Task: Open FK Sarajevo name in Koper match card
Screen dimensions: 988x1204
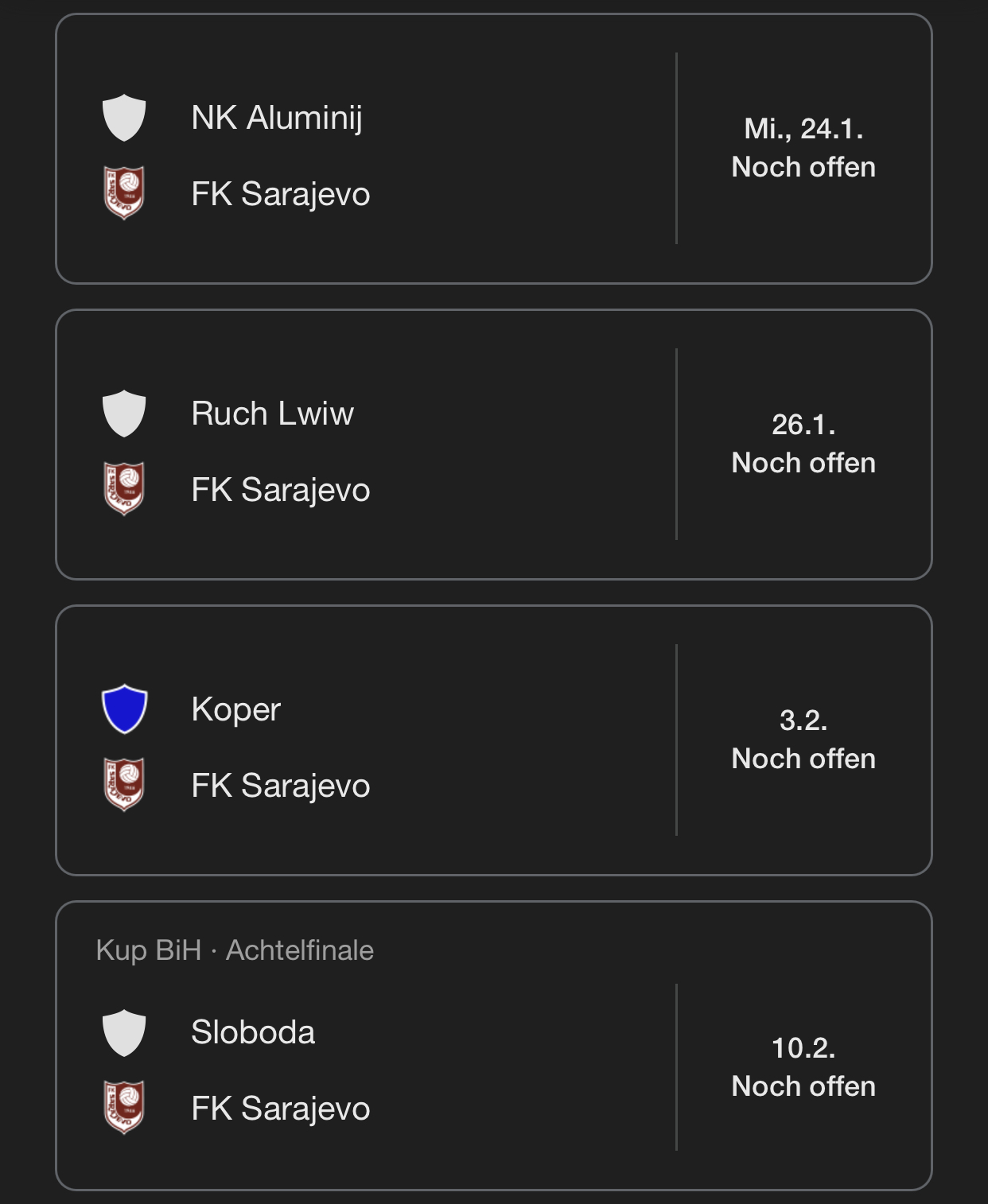Action: click(x=281, y=786)
